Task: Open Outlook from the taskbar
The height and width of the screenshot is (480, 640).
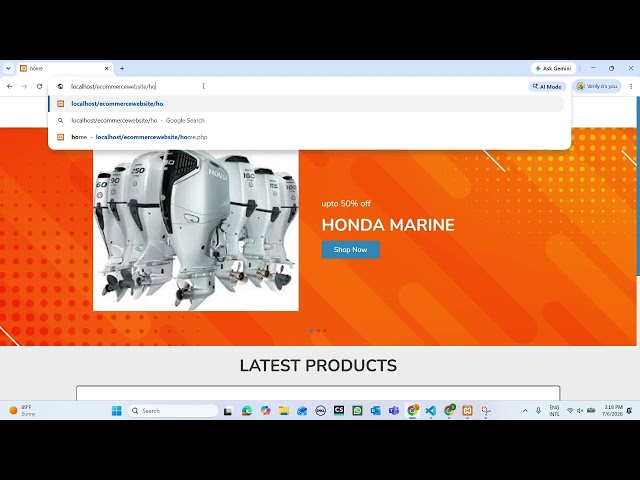Action: click(376, 411)
